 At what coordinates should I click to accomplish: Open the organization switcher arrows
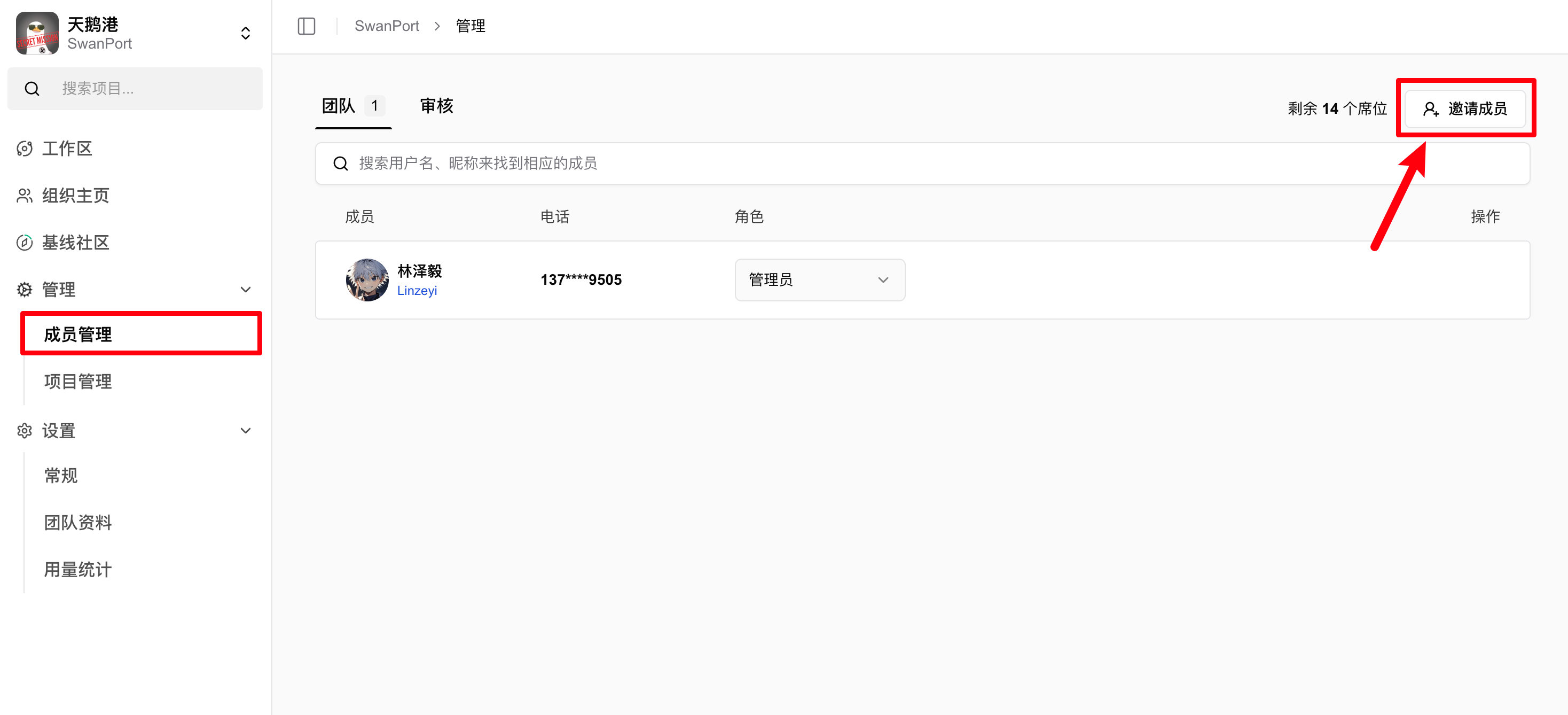point(245,33)
